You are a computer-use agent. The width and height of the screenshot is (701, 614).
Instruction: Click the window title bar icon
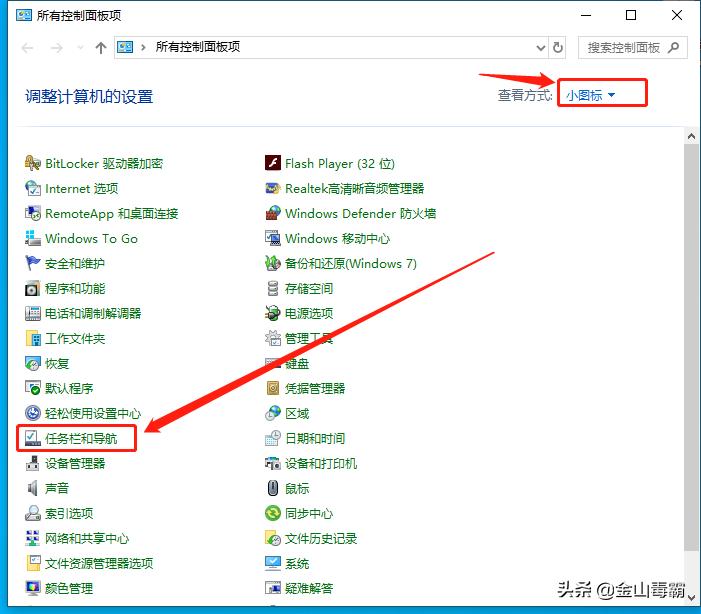[24, 15]
